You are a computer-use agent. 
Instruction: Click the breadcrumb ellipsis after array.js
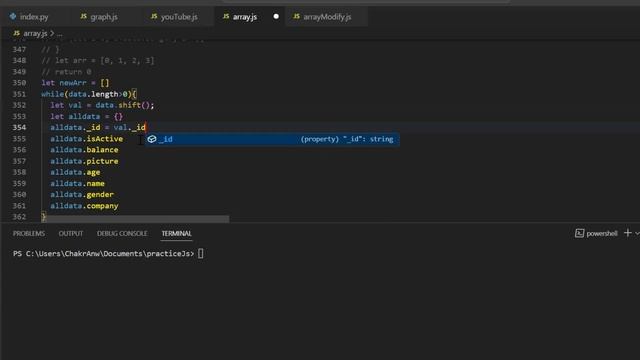[60, 33]
